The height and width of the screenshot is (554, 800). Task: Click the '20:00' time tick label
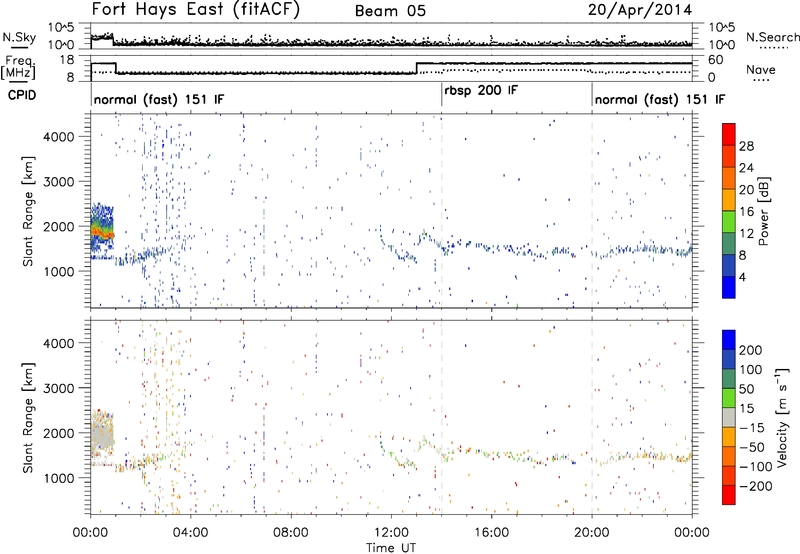[x=591, y=533]
